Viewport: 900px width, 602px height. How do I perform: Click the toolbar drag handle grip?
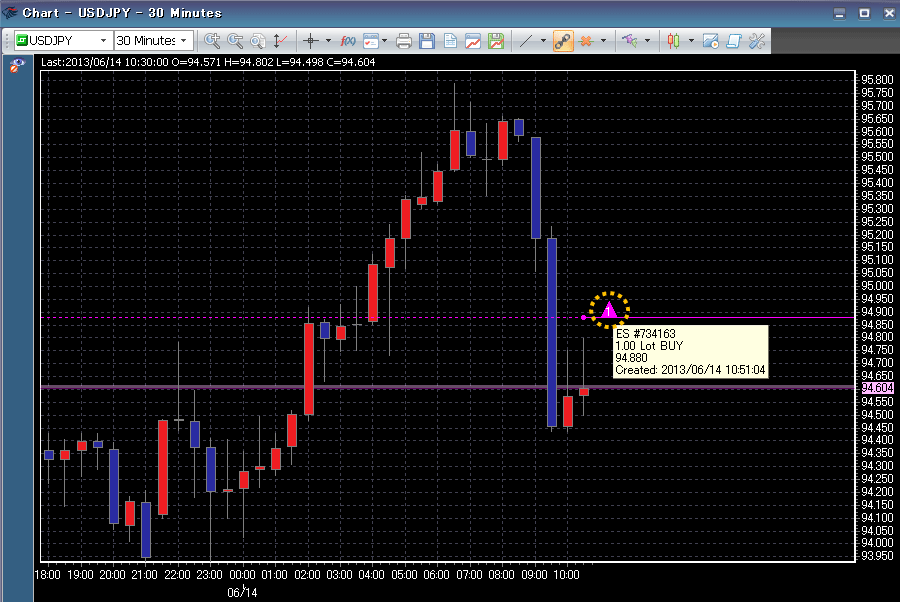click(7, 41)
